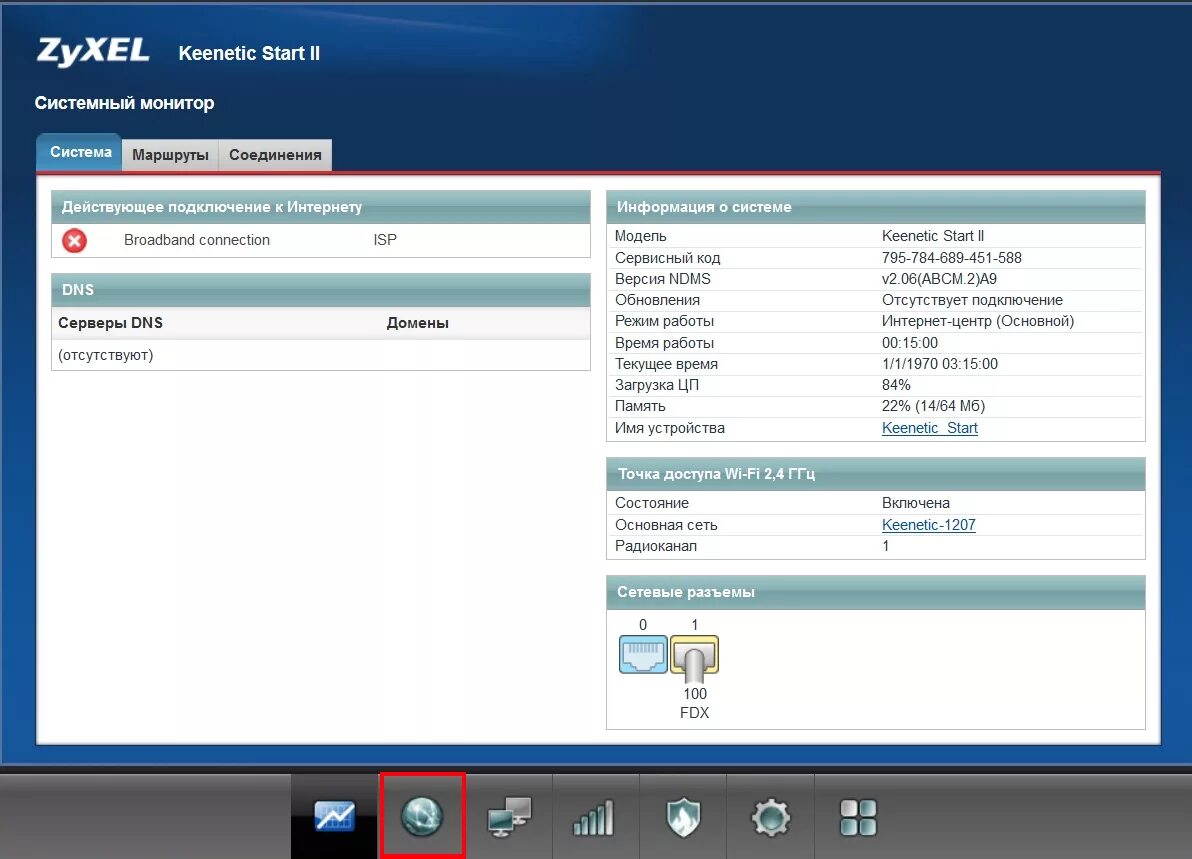Click the Информация о системе panel header

tap(876, 207)
